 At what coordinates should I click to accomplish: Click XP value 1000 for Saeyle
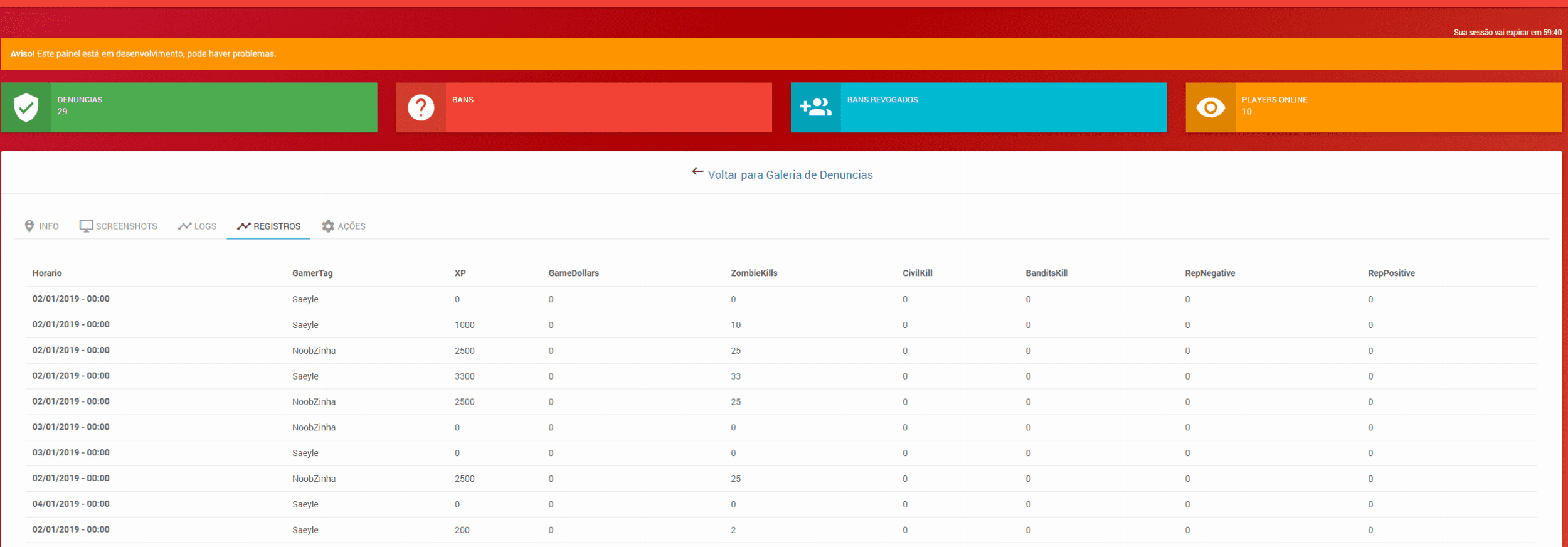point(465,325)
